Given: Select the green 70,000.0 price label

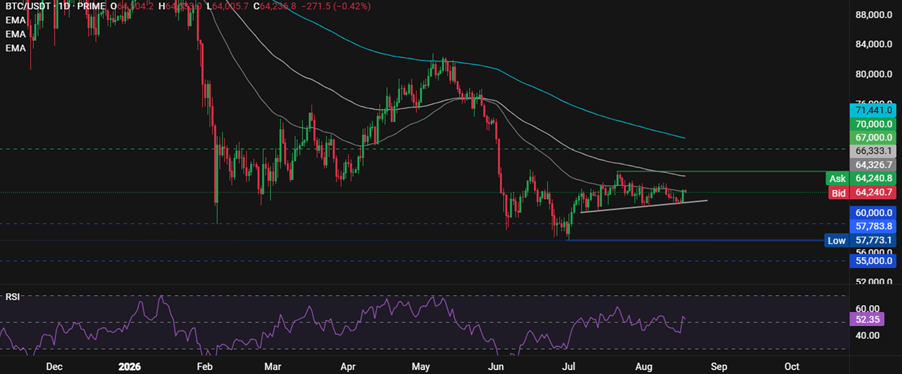Looking at the screenshot, I should click(x=873, y=124).
